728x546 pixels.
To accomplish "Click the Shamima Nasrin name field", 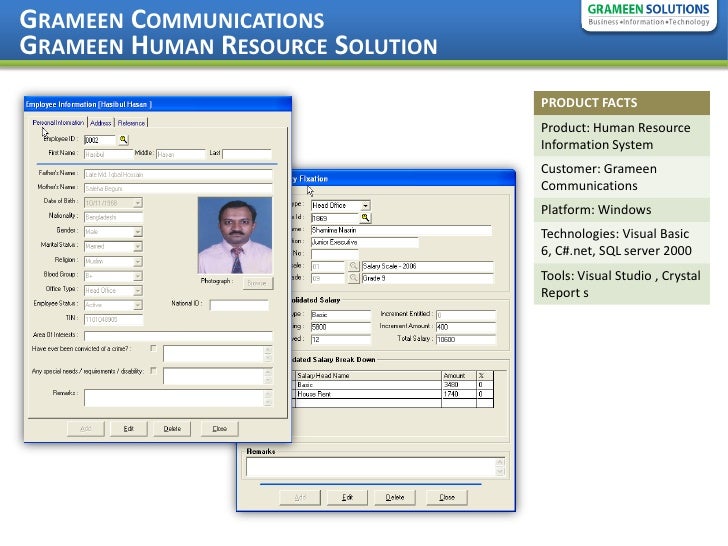I will [401, 230].
